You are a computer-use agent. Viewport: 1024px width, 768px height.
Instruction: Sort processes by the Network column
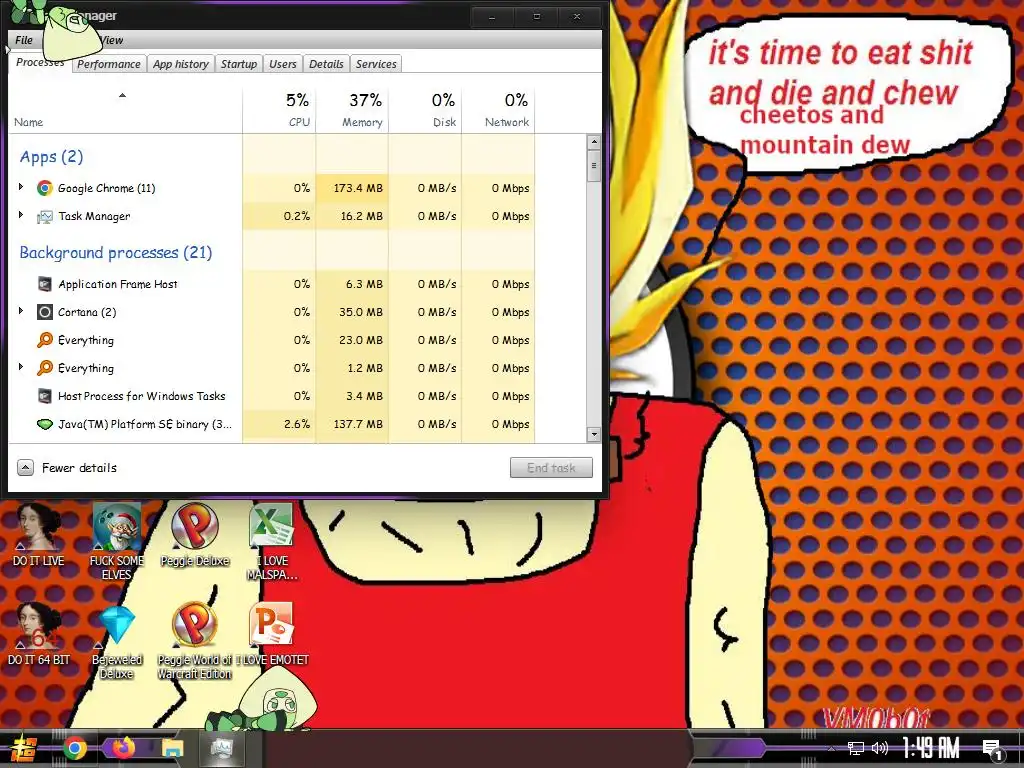click(498, 110)
